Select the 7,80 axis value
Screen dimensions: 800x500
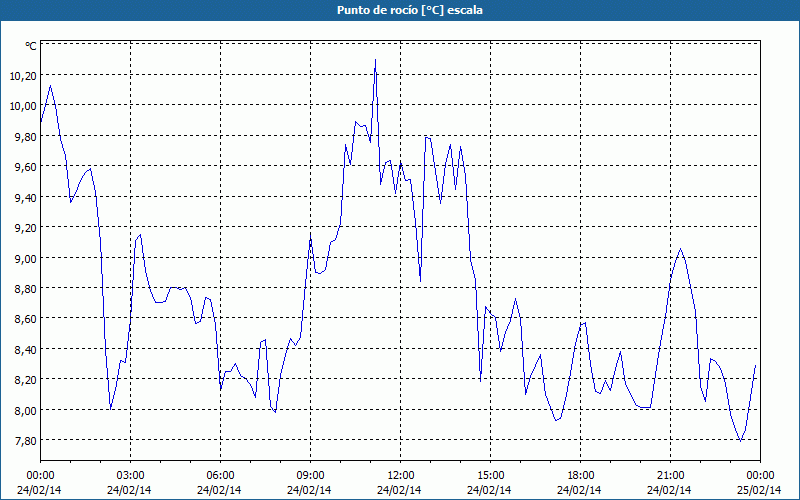click(x=26, y=440)
